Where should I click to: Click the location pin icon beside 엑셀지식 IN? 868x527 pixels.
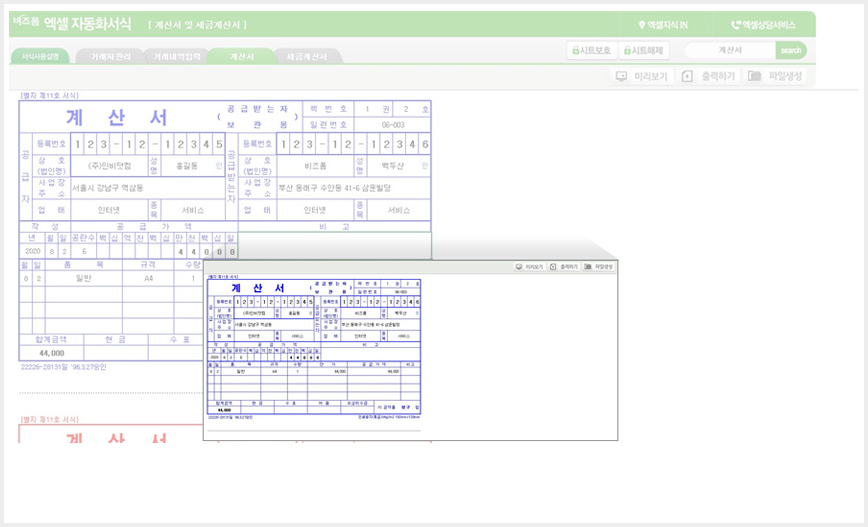pos(642,25)
